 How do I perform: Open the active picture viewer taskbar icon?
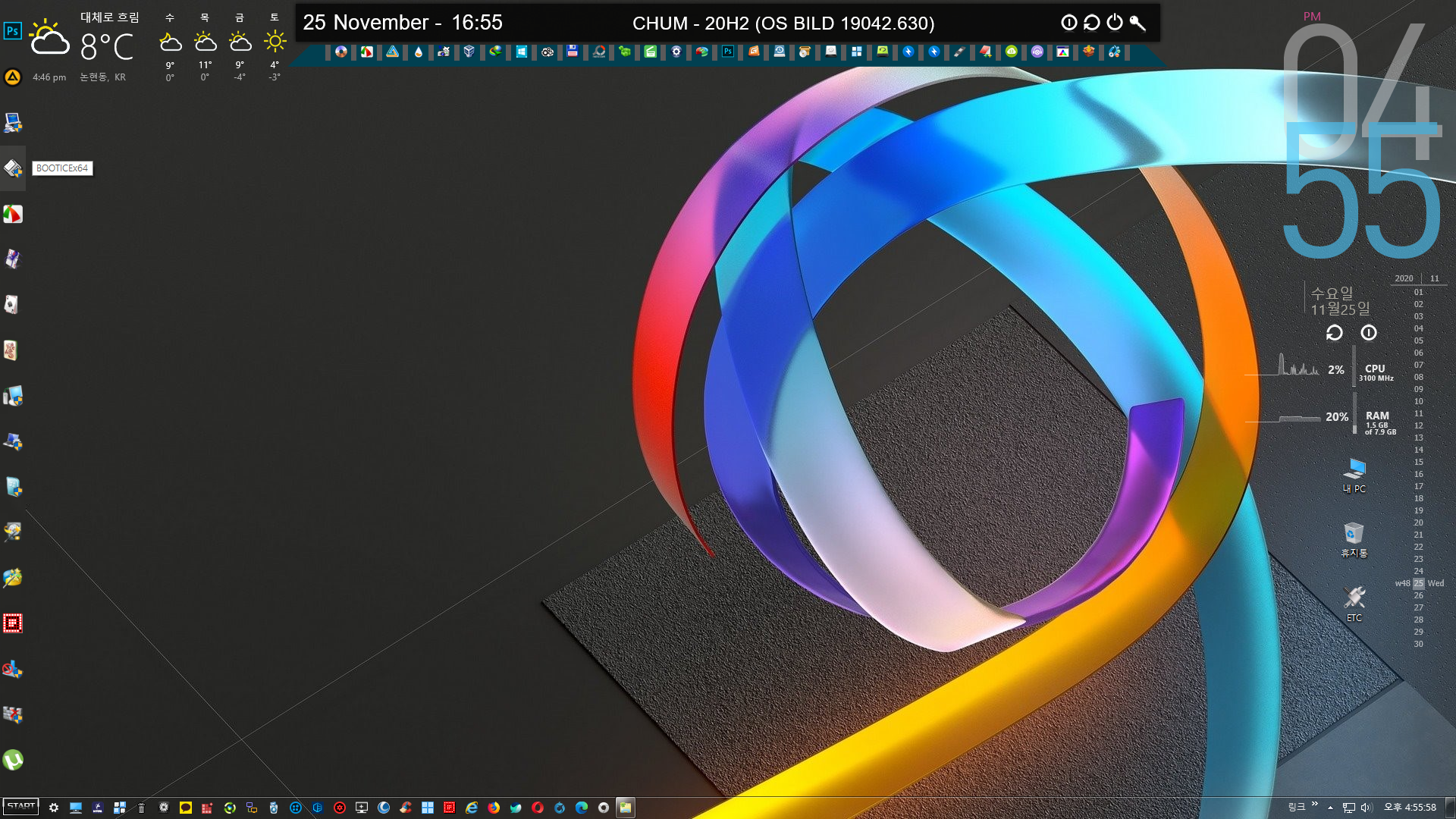pyautogui.click(x=626, y=808)
